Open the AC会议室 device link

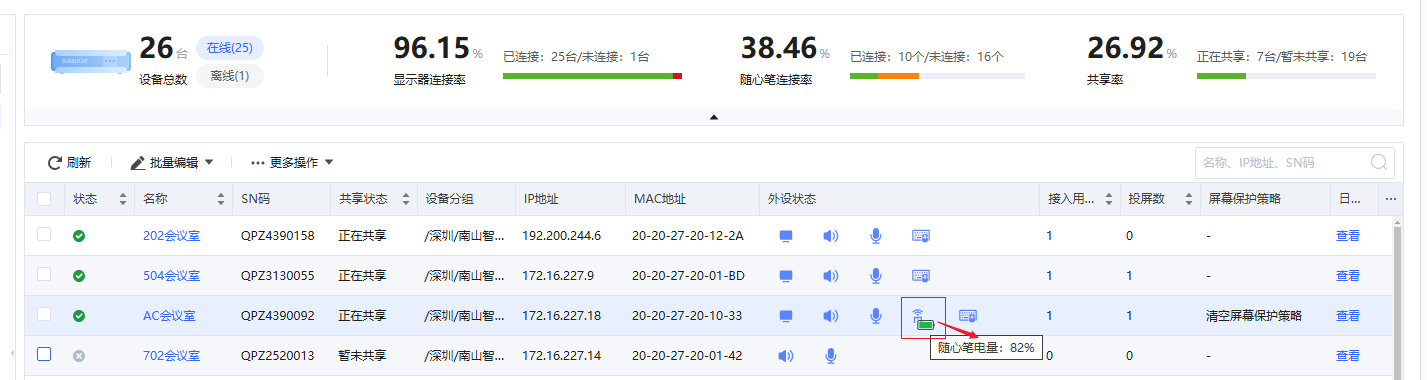169,316
